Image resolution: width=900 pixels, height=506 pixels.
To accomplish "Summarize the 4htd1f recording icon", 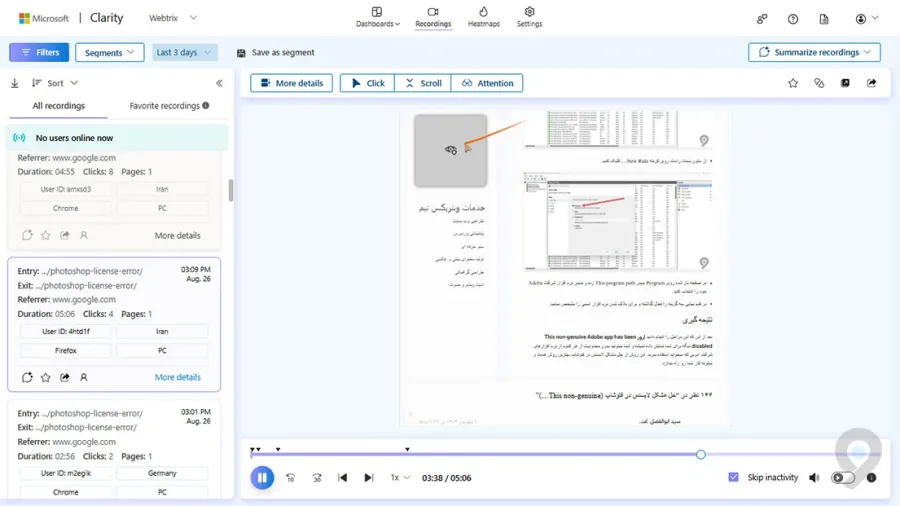I will [27, 377].
